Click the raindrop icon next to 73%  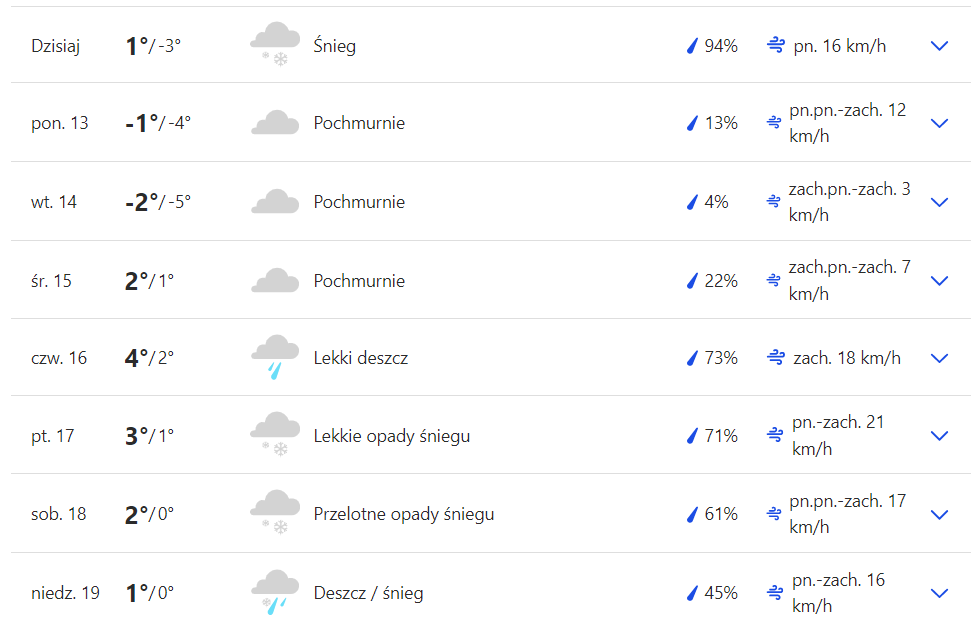coord(691,358)
